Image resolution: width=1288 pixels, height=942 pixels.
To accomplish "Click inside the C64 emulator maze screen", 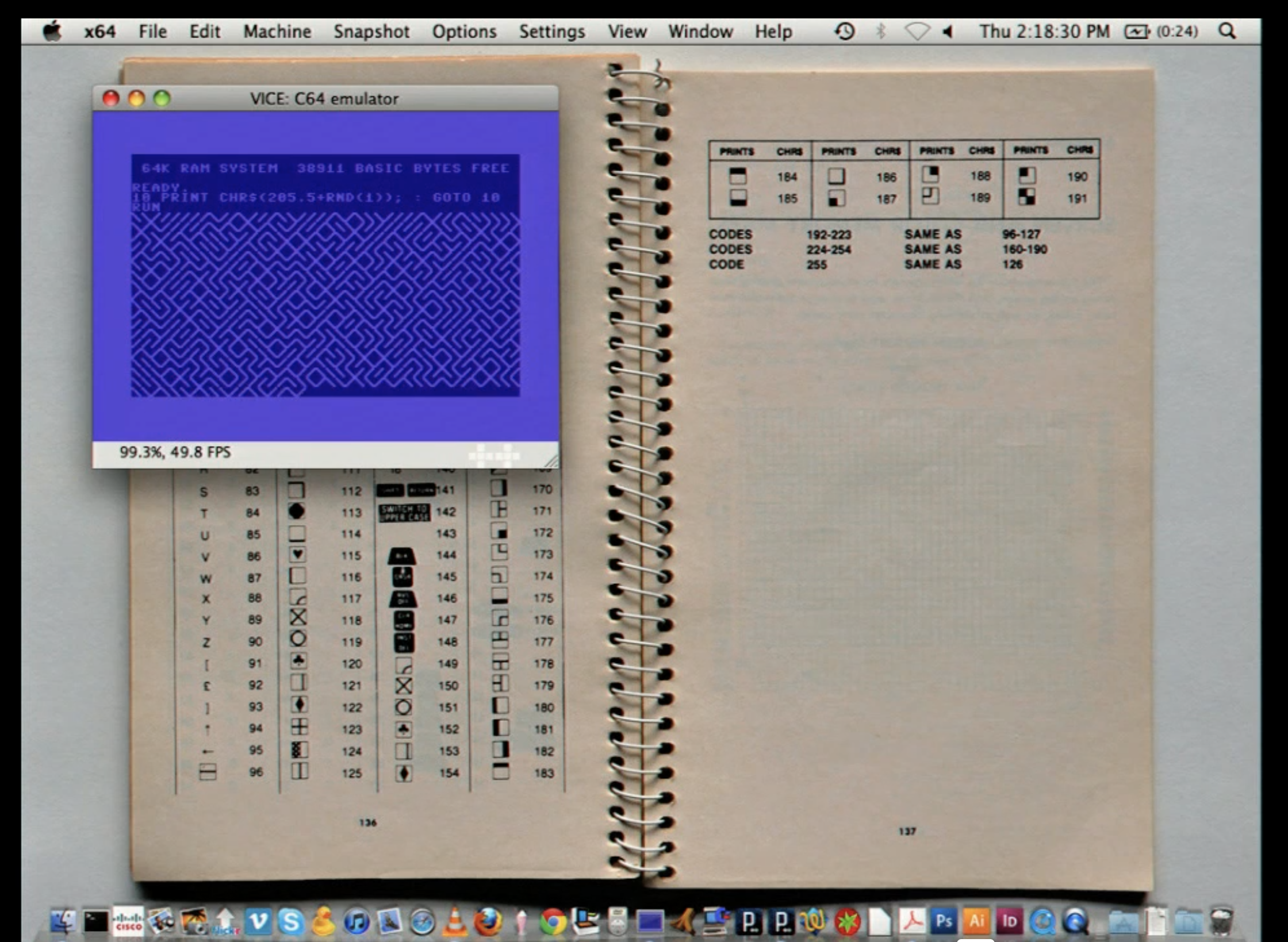I will [x=325, y=275].
